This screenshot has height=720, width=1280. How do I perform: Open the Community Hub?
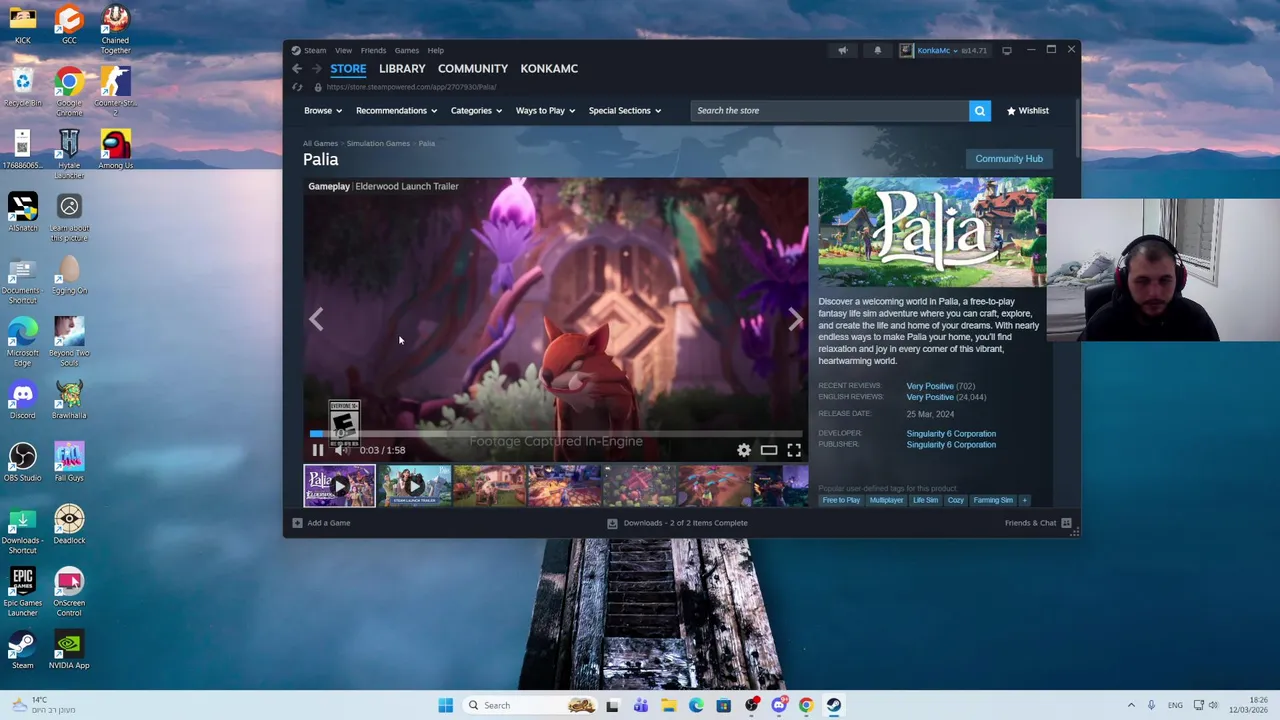click(x=1009, y=159)
